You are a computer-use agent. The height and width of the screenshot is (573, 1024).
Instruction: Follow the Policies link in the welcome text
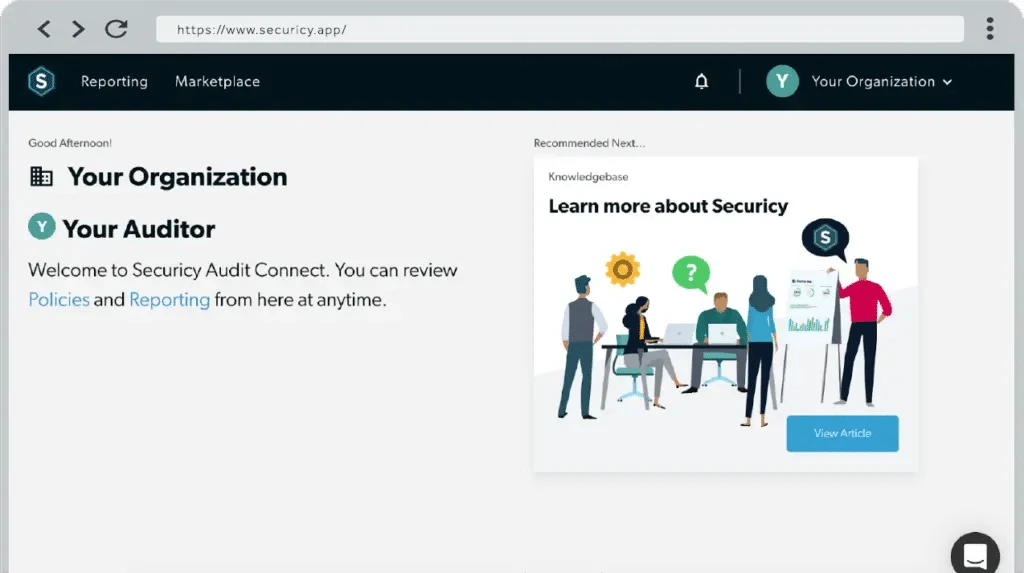[59, 299]
